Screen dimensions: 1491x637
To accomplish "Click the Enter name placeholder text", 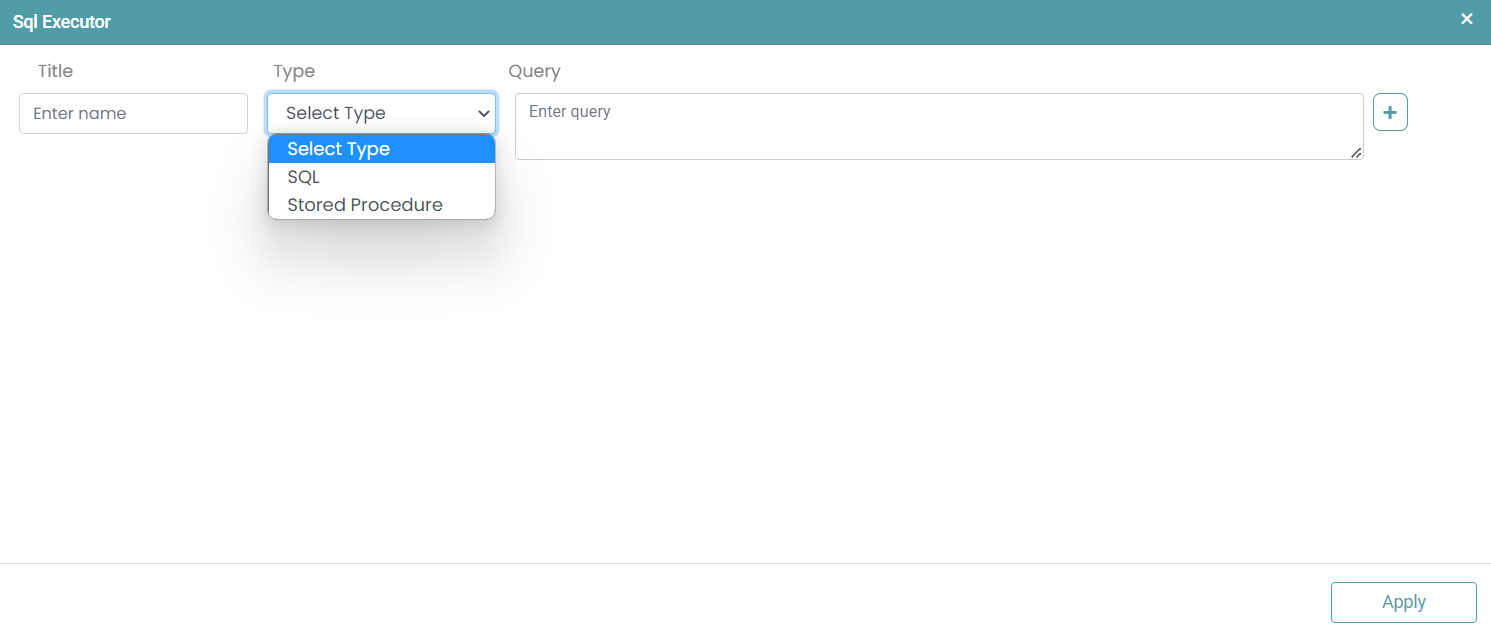I will coord(80,114).
